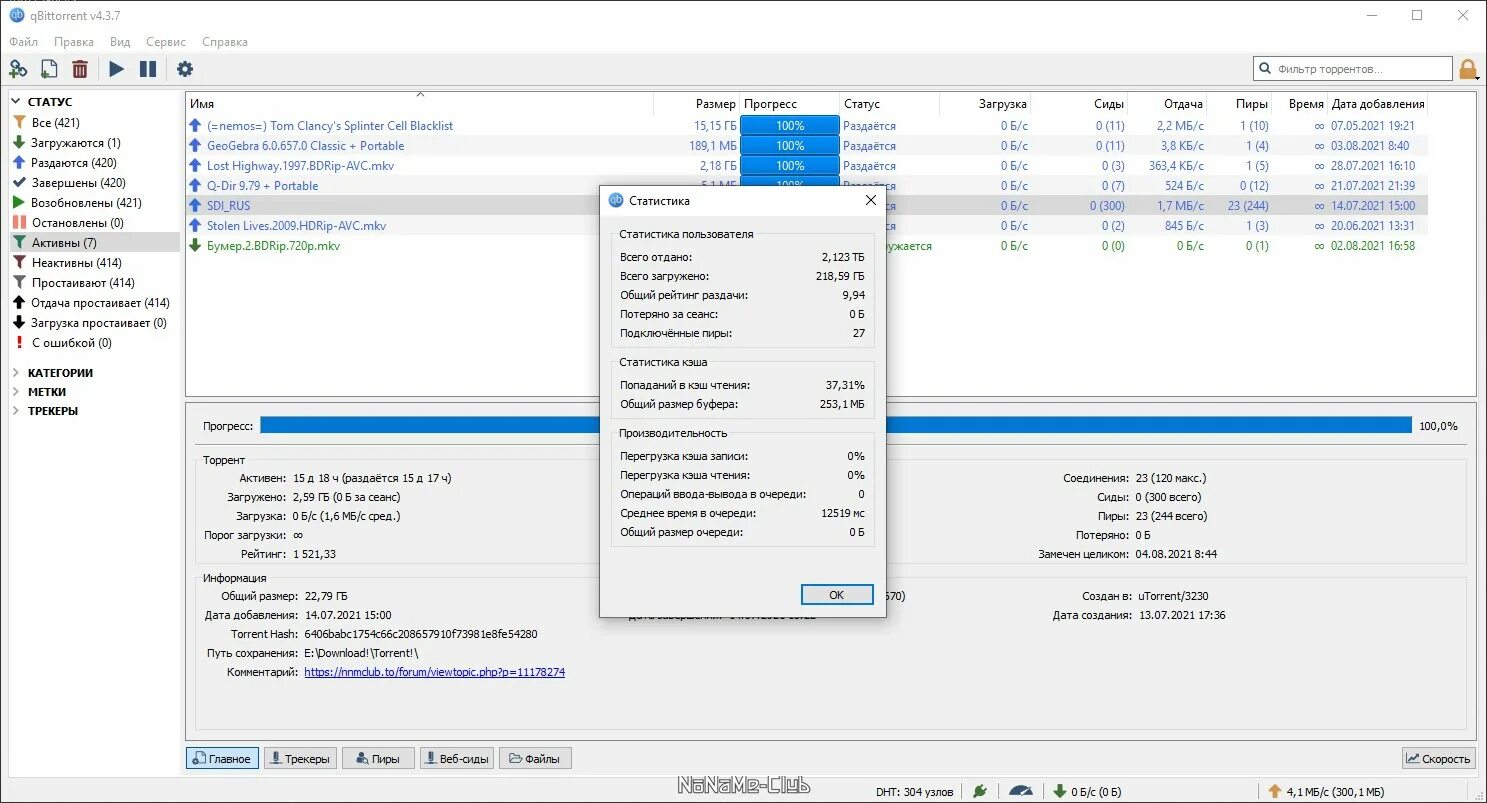Click the Add torrent file toolbar icon

click(49, 69)
